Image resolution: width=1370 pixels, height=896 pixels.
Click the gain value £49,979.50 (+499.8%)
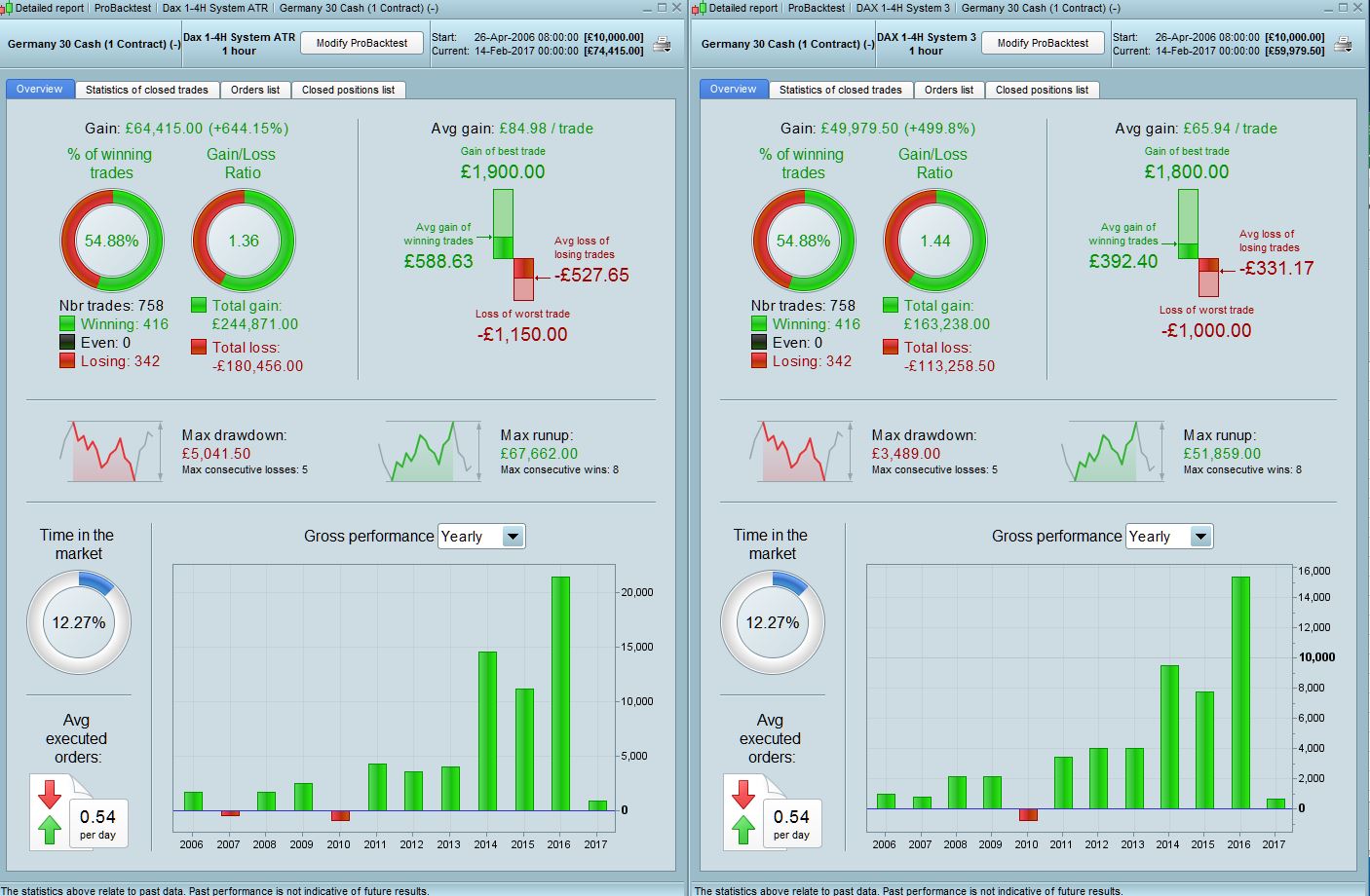pyautogui.click(x=898, y=129)
